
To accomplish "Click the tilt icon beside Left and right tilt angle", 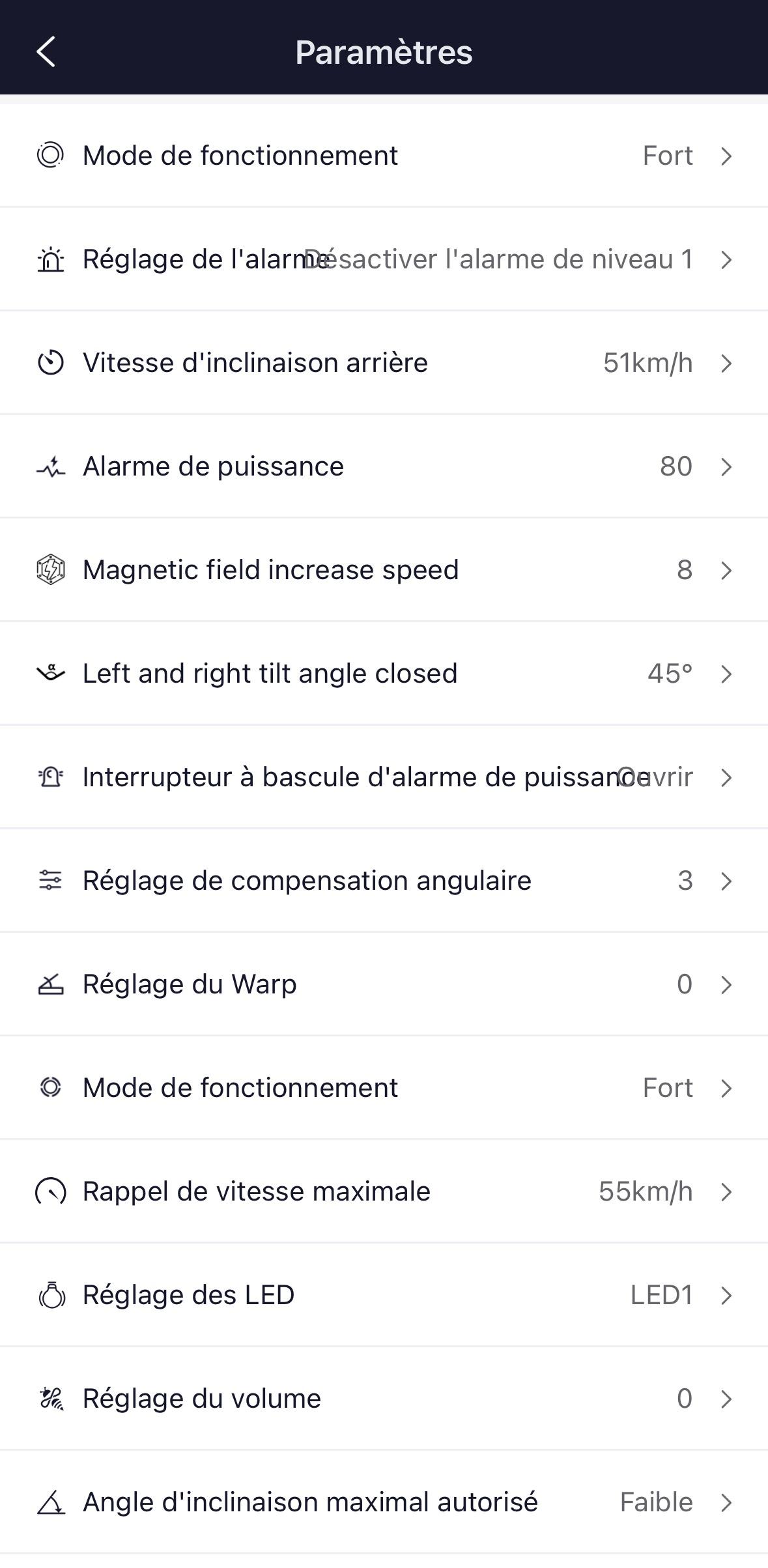I will point(50,673).
